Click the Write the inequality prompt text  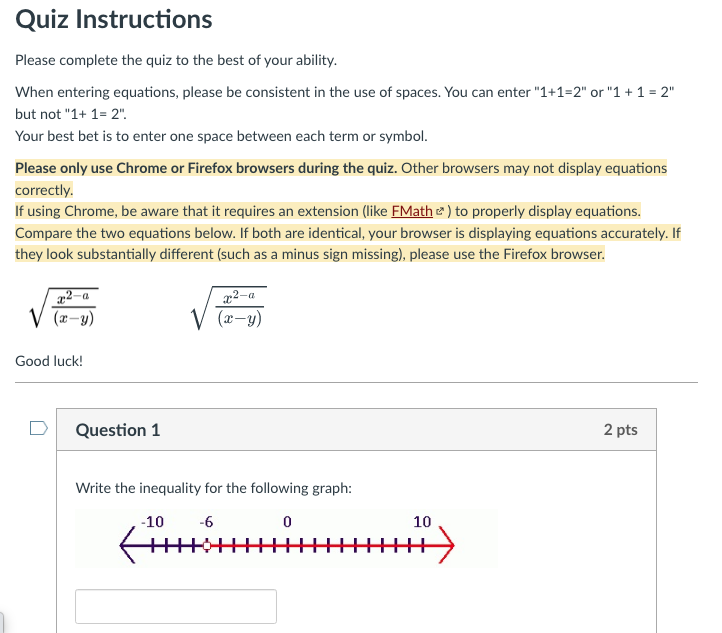pyautogui.click(x=214, y=488)
